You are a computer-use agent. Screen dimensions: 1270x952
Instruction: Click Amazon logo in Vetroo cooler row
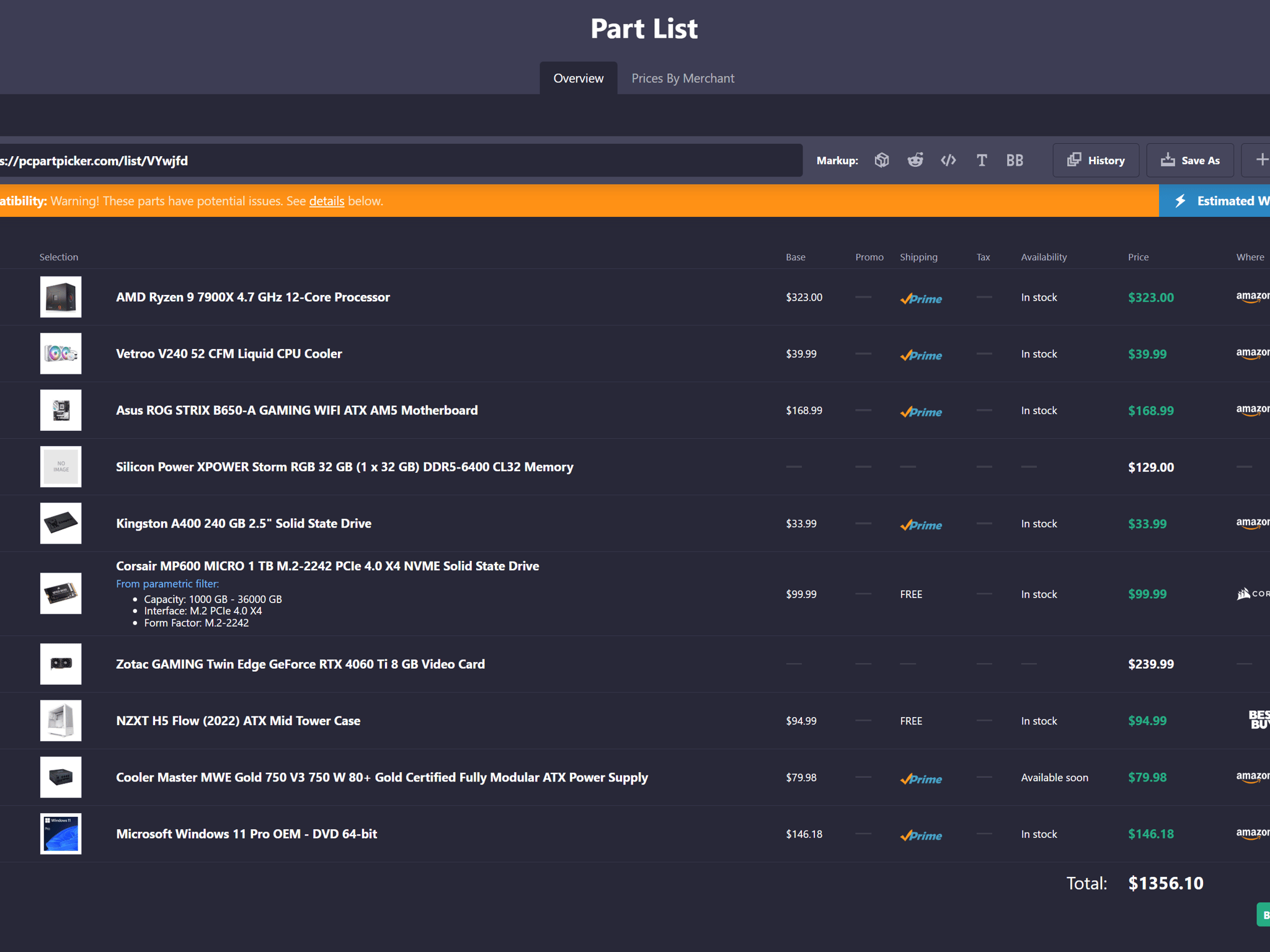(1253, 353)
